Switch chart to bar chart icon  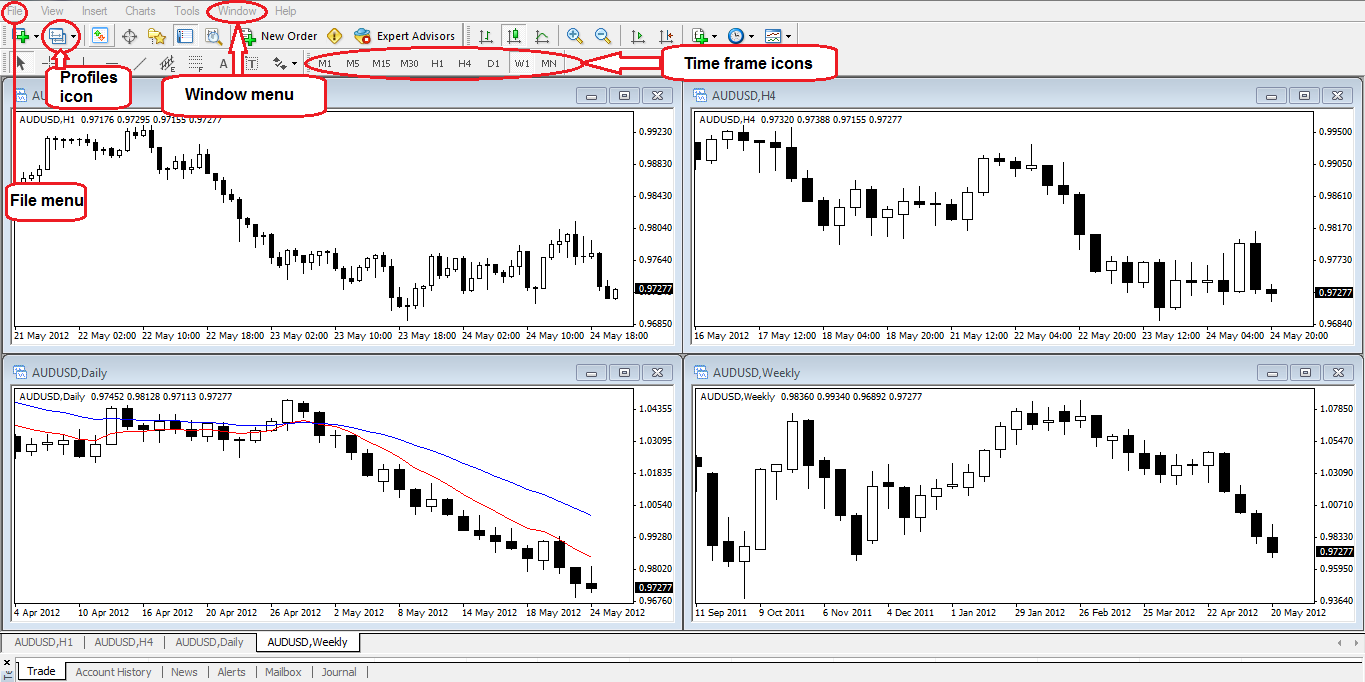[486, 36]
